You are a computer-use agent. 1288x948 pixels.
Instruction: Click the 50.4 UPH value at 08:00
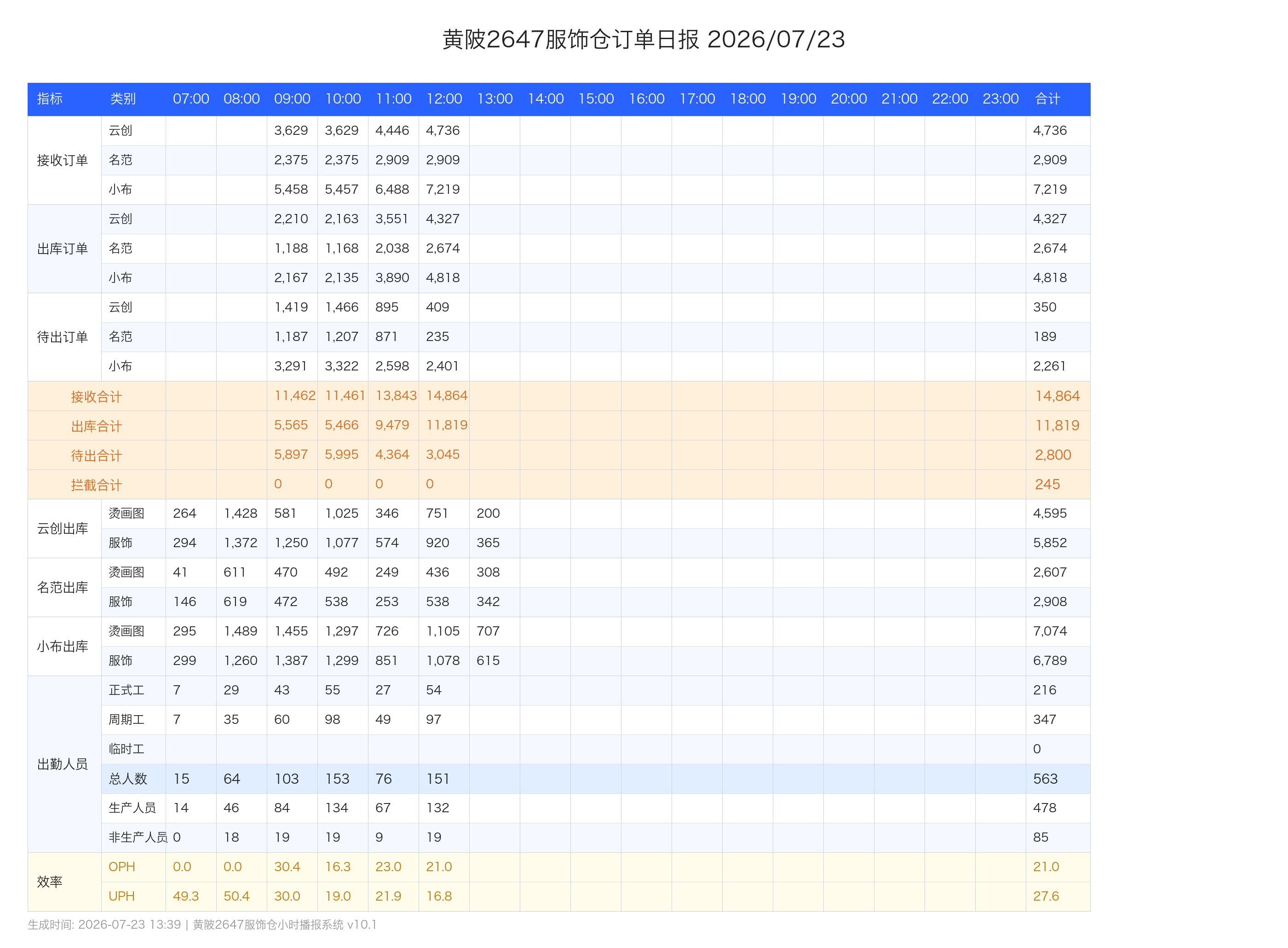[236, 896]
